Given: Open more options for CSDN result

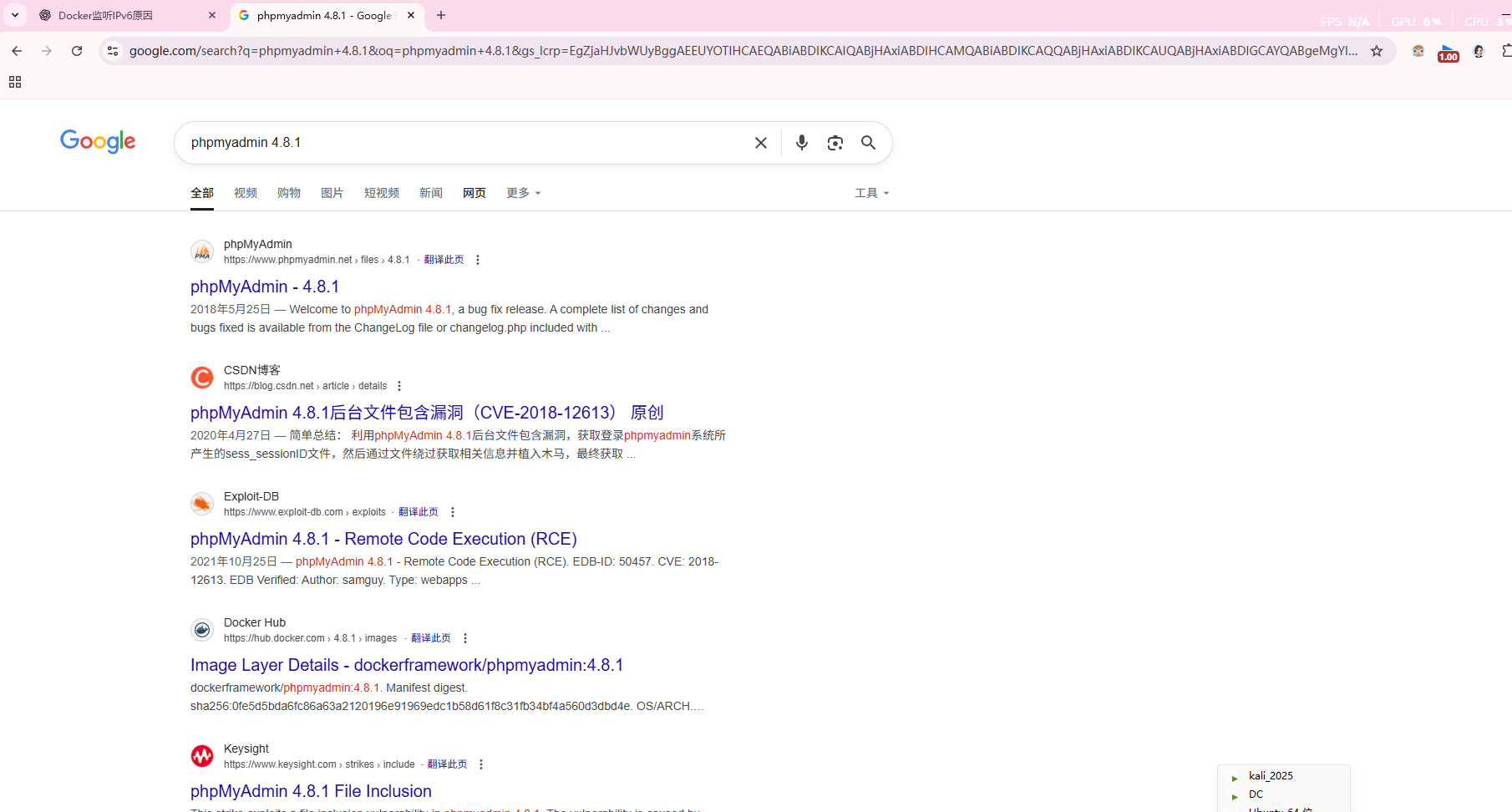Looking at the screenshot, I should 399,386.
